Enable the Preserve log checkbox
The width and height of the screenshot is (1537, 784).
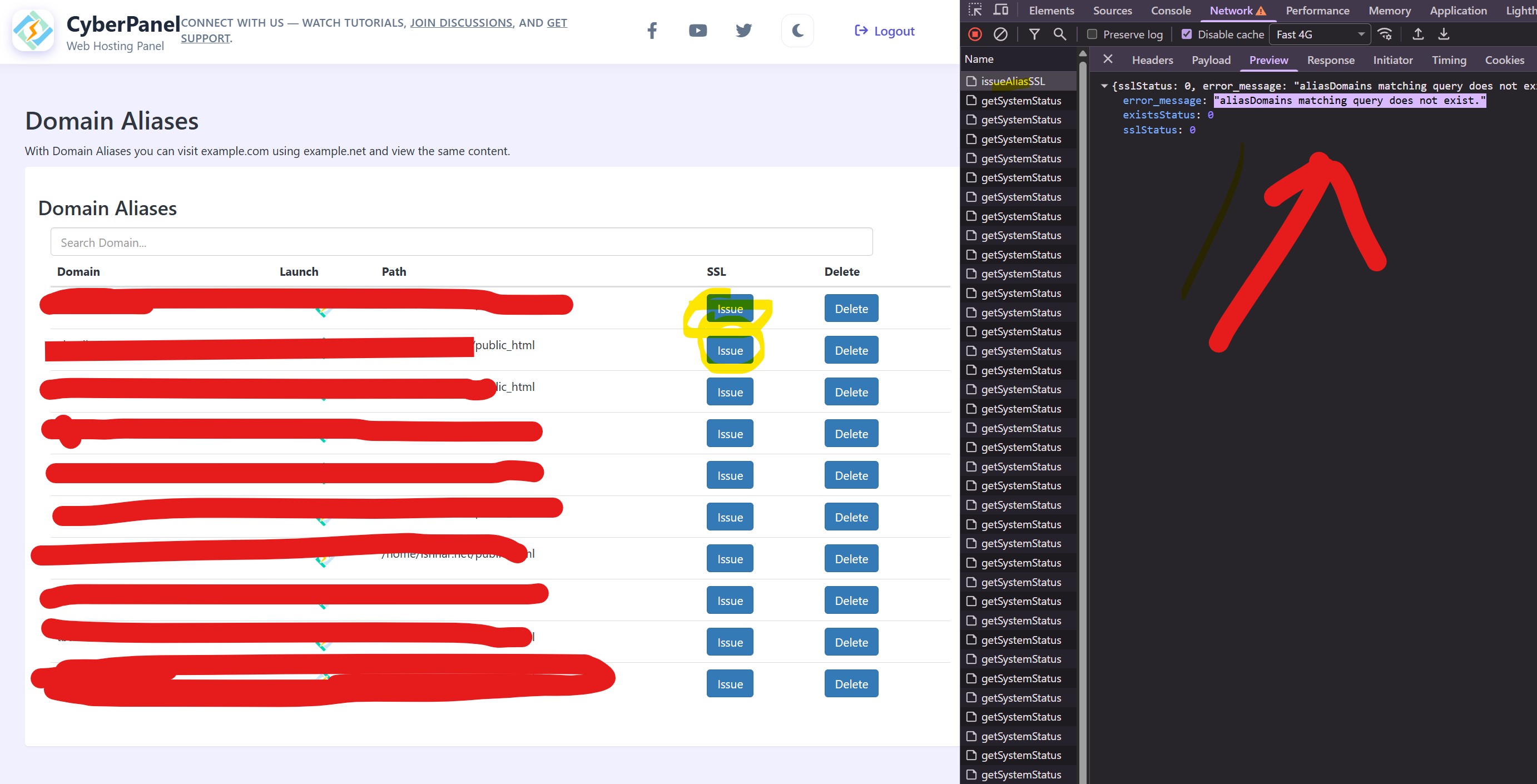point(1092,34)
